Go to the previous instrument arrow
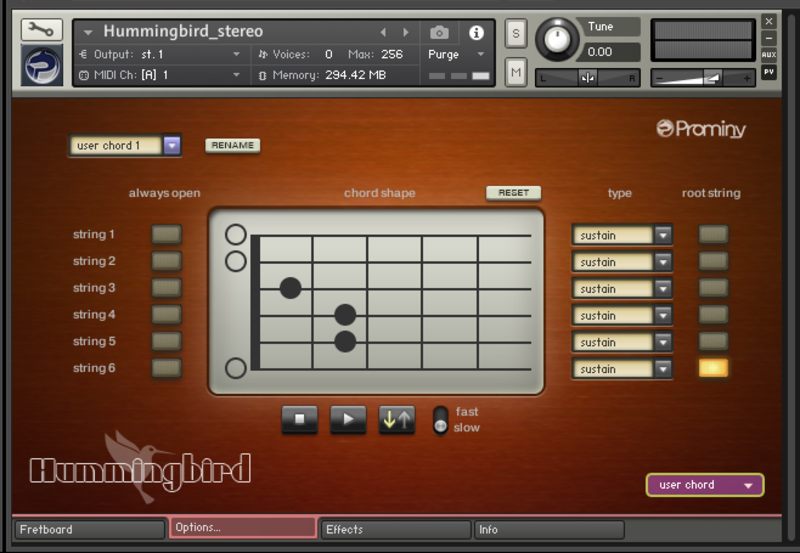 [x=383, y=33]
